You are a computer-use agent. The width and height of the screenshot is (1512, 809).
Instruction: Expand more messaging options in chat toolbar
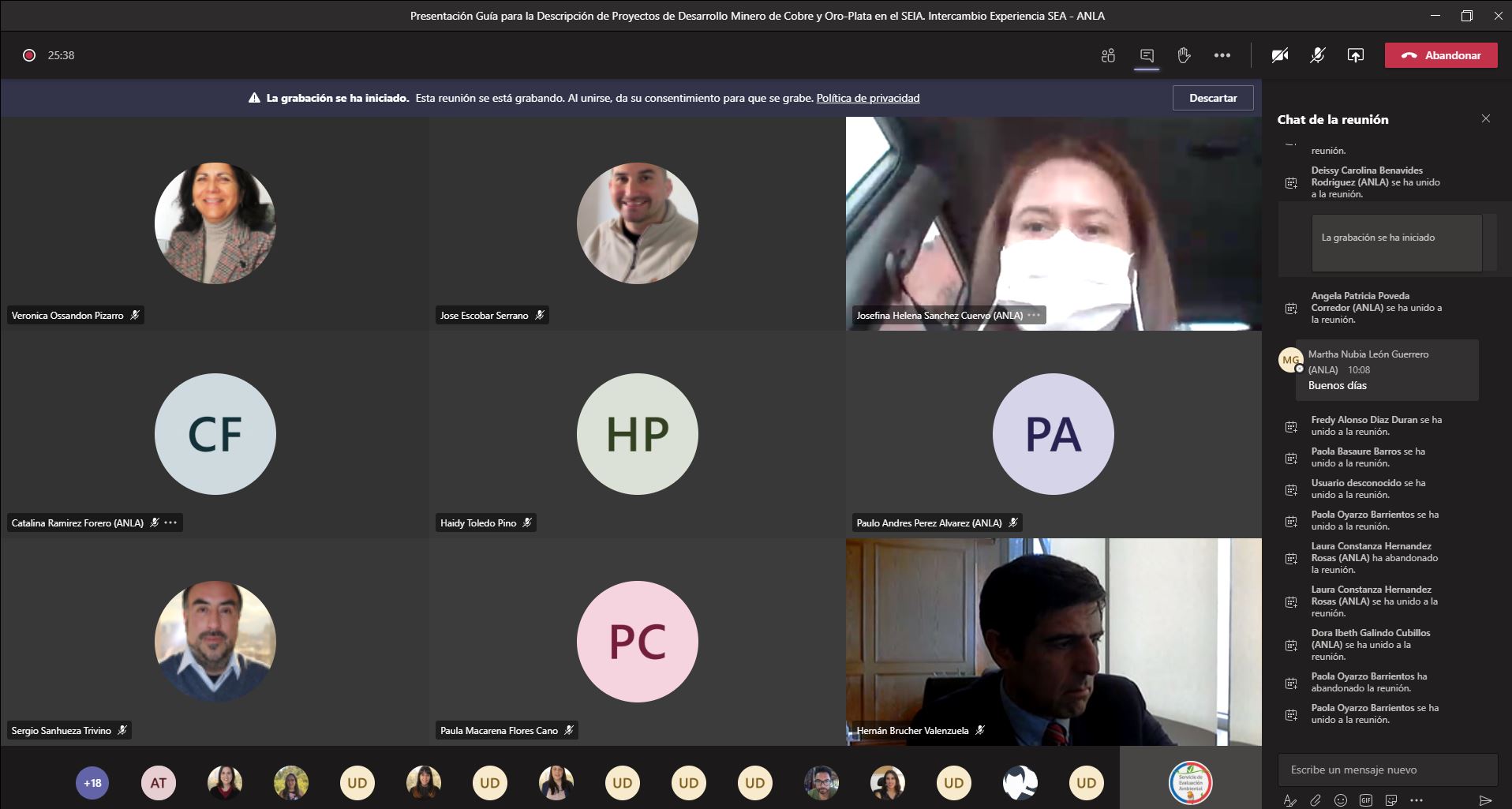click(1417, 800)
